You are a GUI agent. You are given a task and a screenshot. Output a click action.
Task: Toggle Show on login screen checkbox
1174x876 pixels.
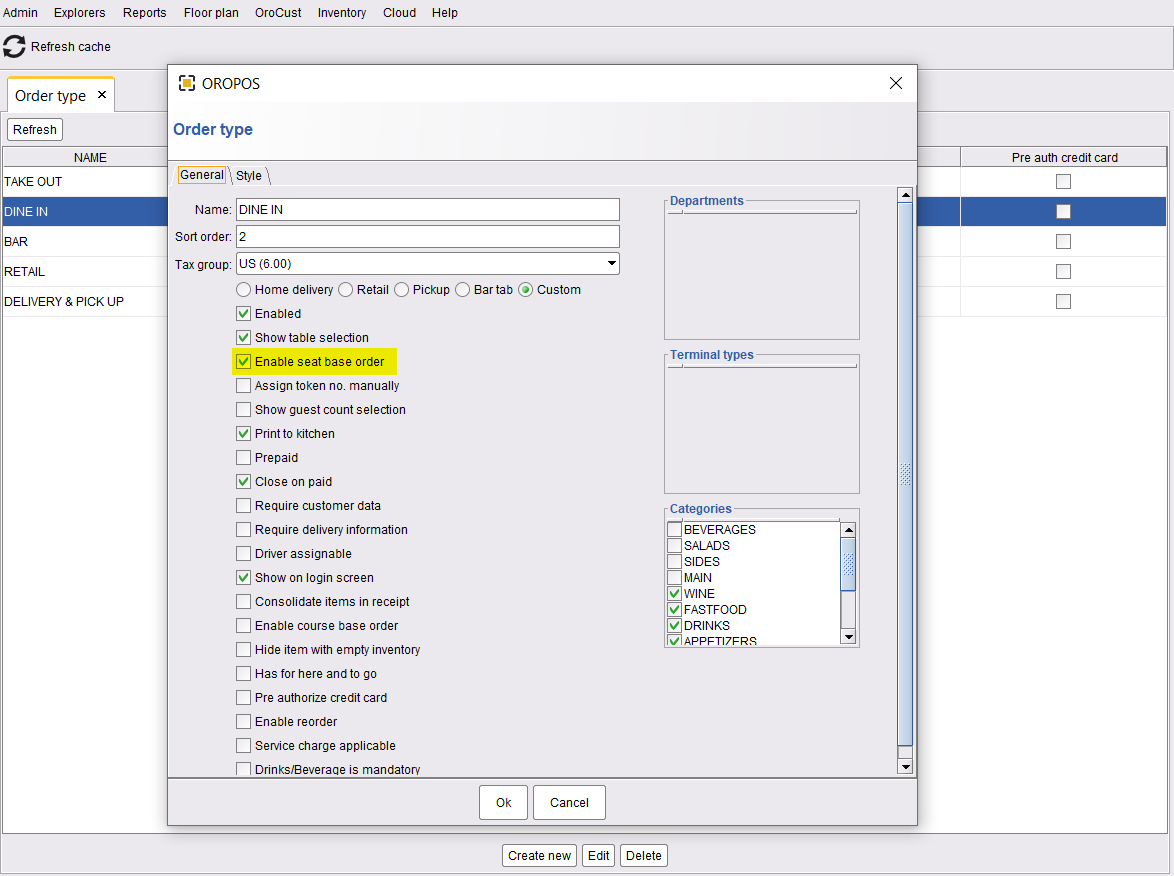pos(243,577)
